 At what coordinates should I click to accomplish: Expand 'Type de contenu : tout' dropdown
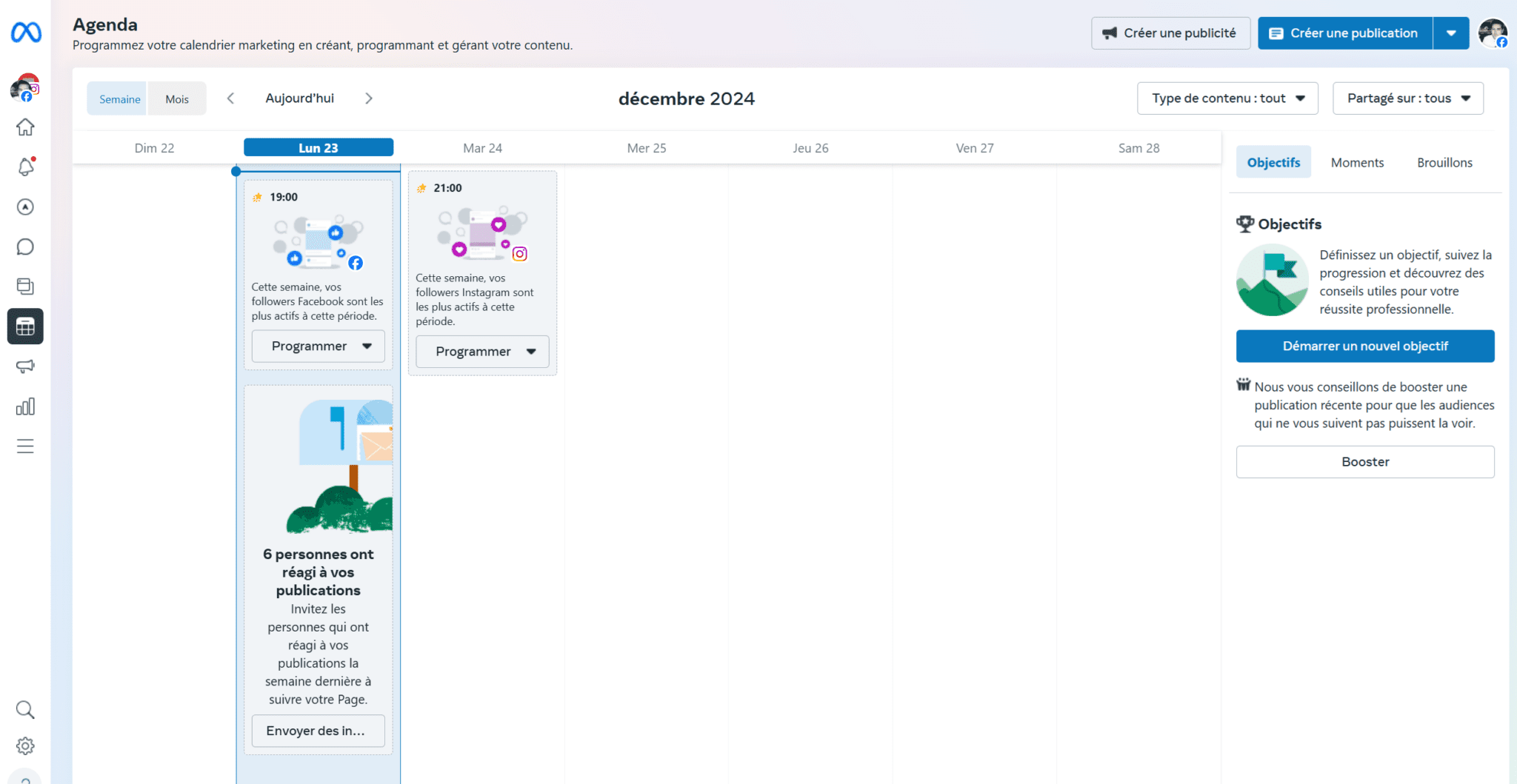pos(1227,98)
